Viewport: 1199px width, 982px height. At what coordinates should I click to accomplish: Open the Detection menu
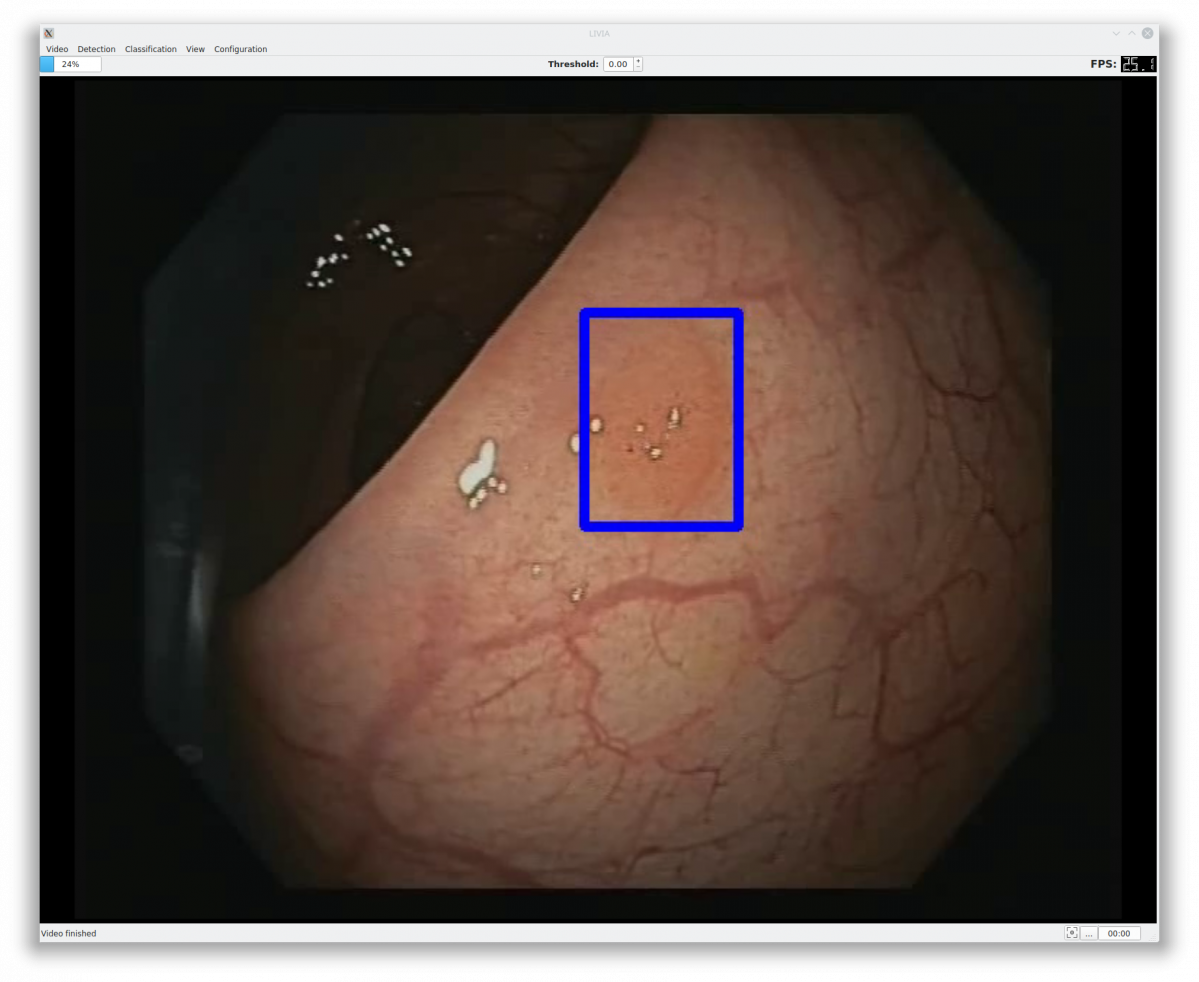(x=96, y=49)
